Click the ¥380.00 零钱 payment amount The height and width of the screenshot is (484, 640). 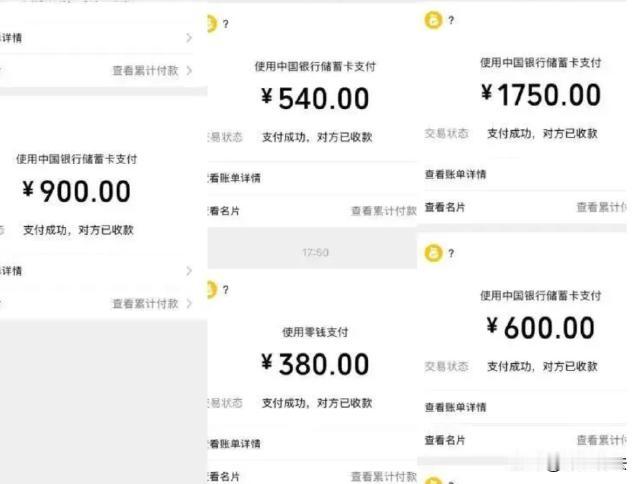point(315,364)
